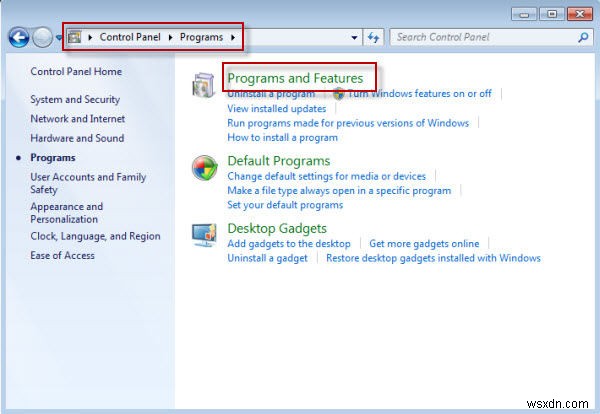Open View installed updates
The height and width of the screenshot is (414, 600).
pos(277,109)
